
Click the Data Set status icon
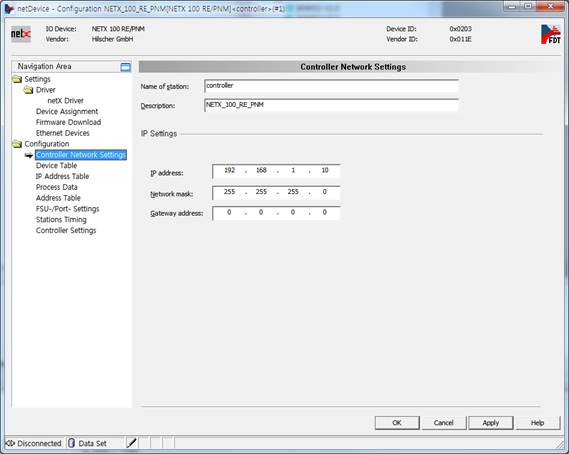[71, 443]
